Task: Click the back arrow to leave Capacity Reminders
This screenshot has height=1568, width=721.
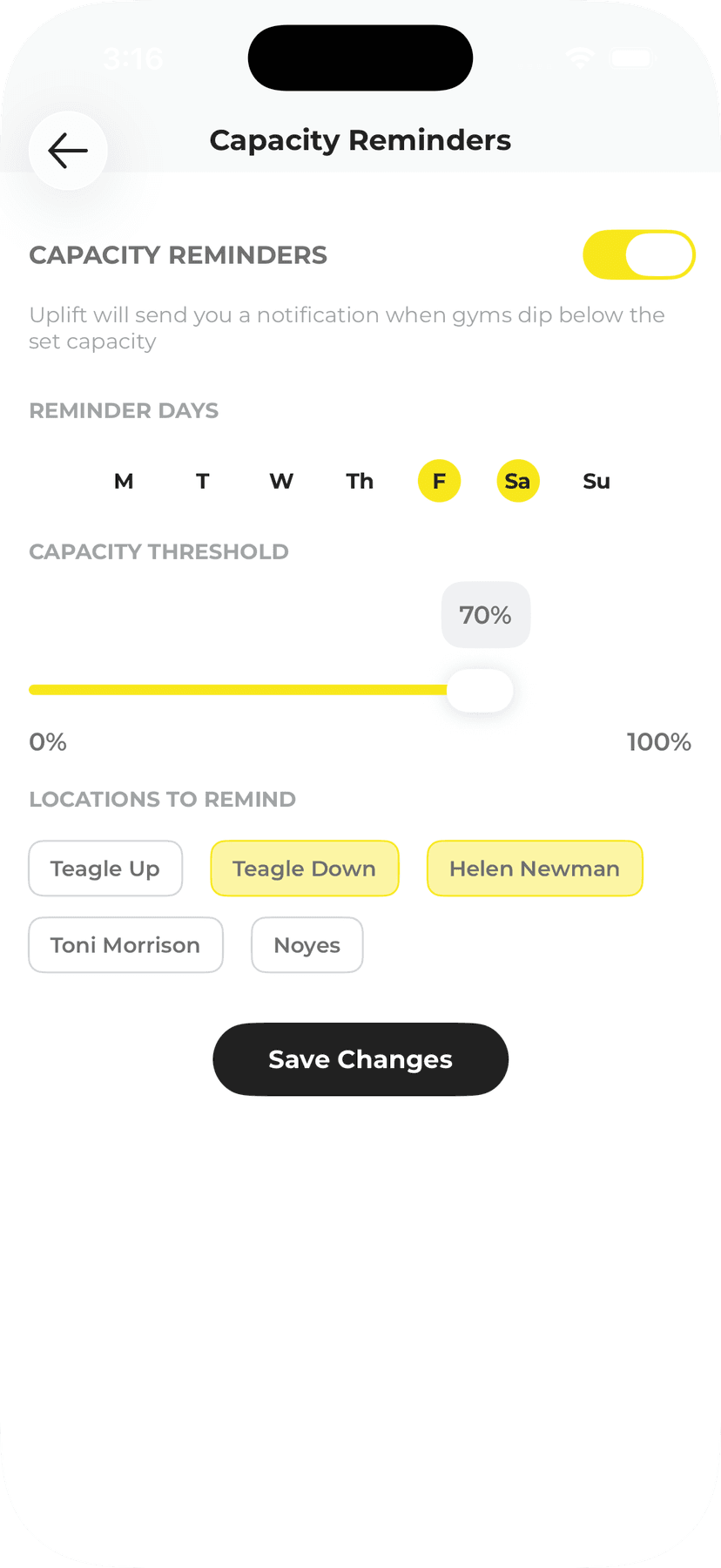Action: tap(67, 151)
